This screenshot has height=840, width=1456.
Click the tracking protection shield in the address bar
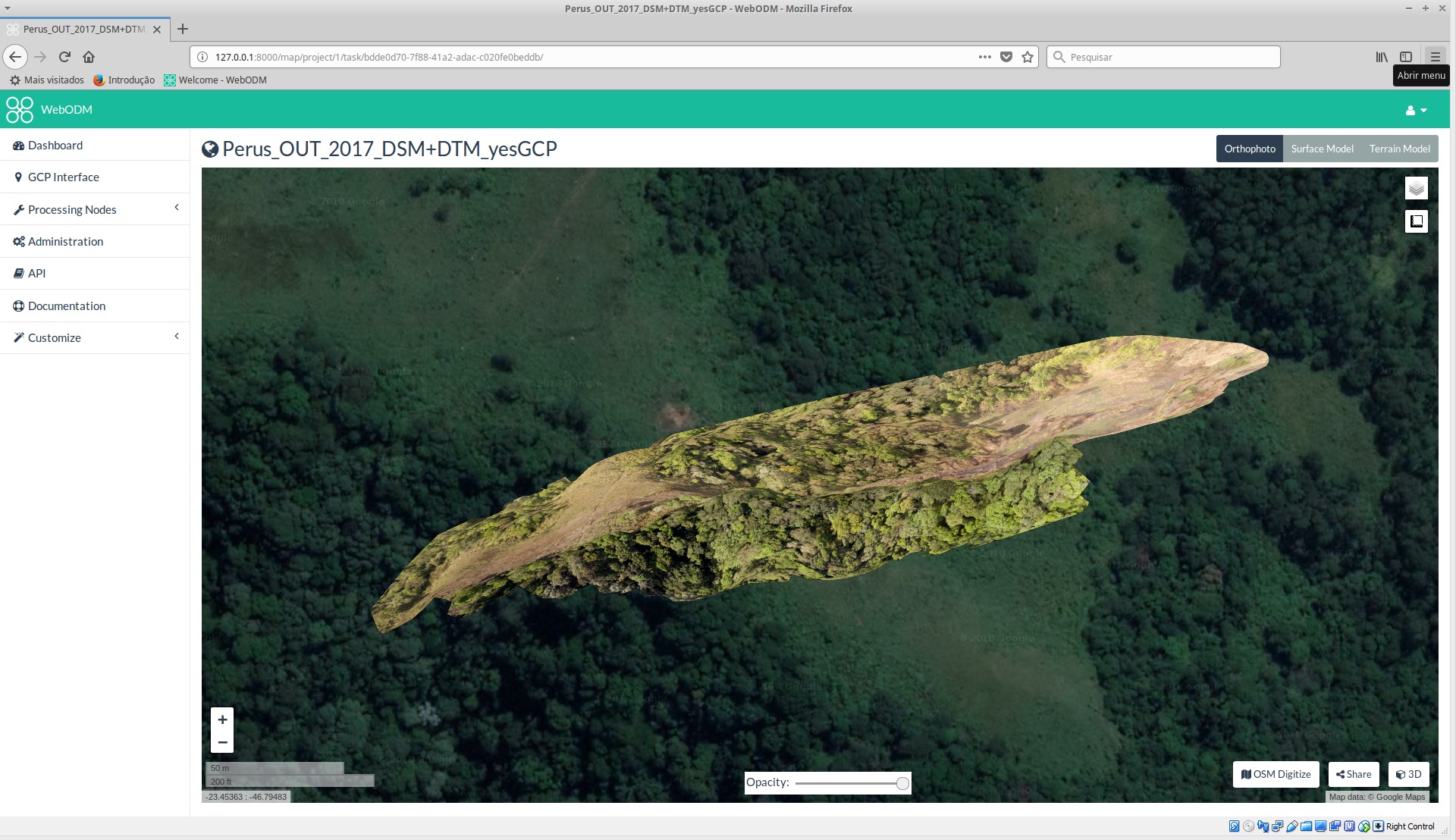pos(1006,57)
